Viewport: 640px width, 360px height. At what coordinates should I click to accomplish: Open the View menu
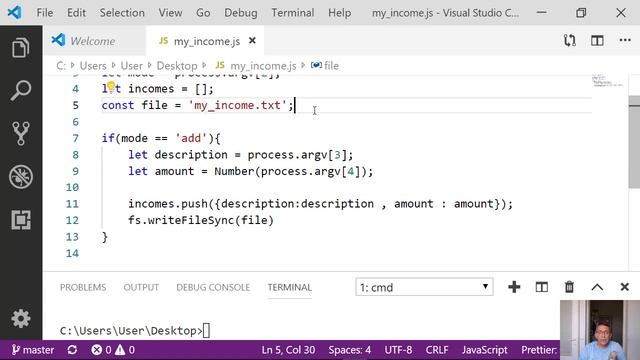point(170,13)
